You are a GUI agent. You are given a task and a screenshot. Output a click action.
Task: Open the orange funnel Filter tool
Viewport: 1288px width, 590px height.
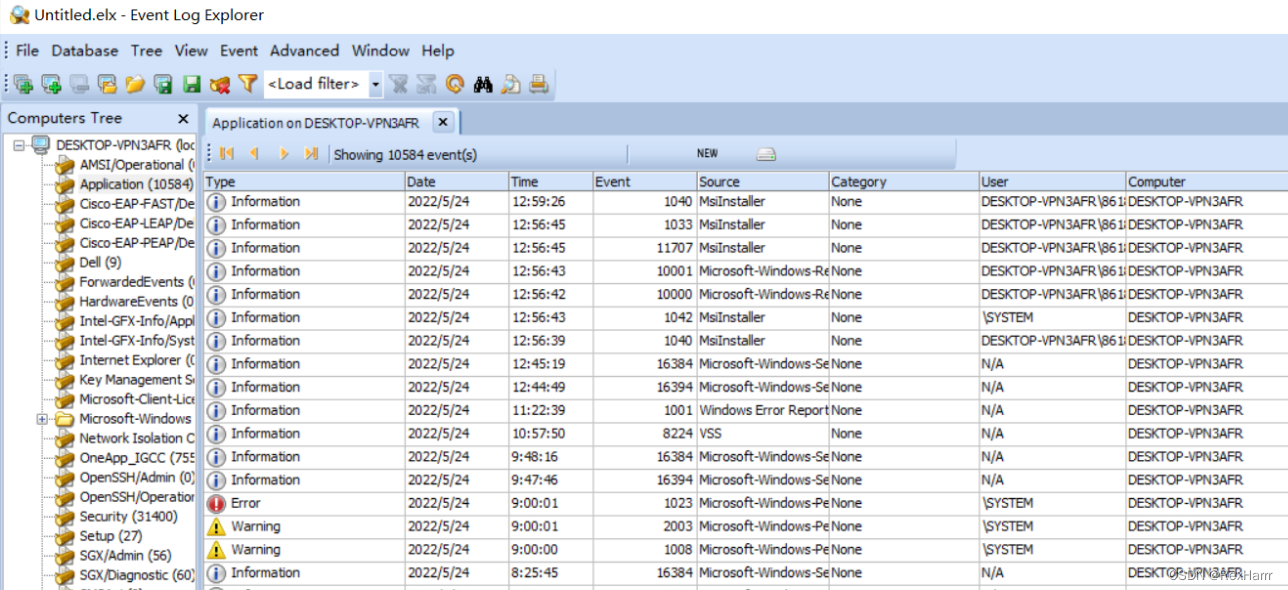[x=247, y=85]
